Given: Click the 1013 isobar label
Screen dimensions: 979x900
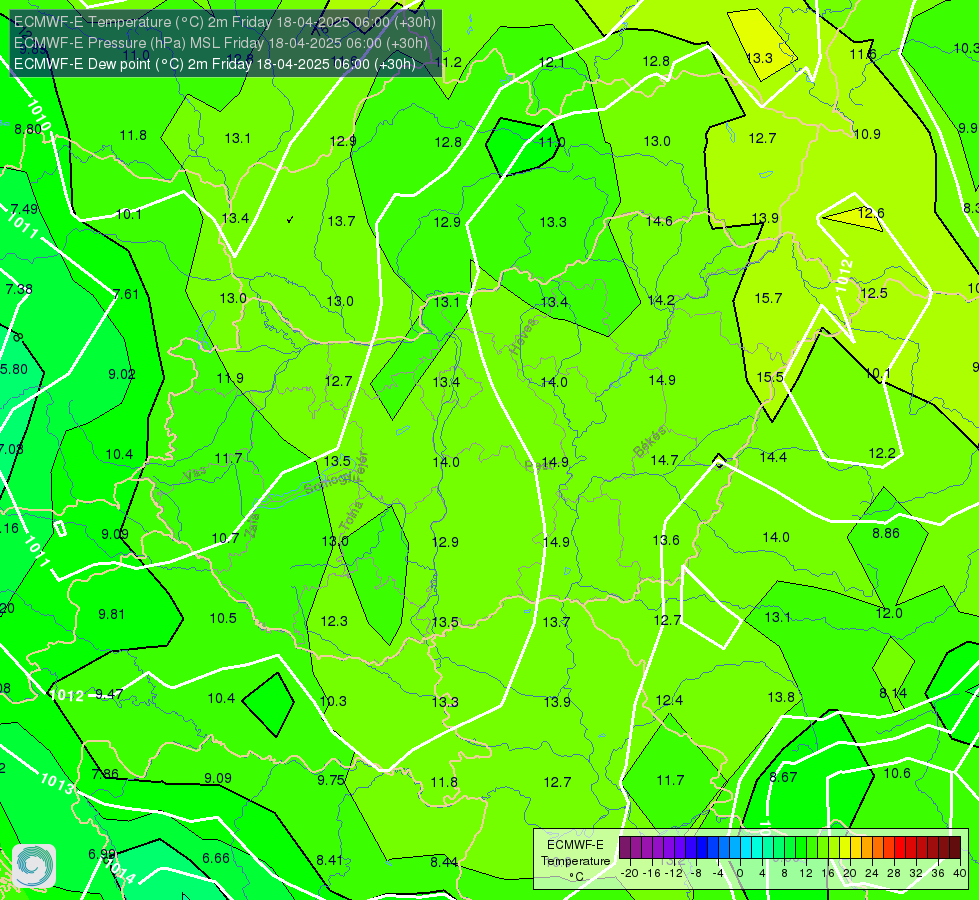Looking at the screenshot, I should [57, 782].
